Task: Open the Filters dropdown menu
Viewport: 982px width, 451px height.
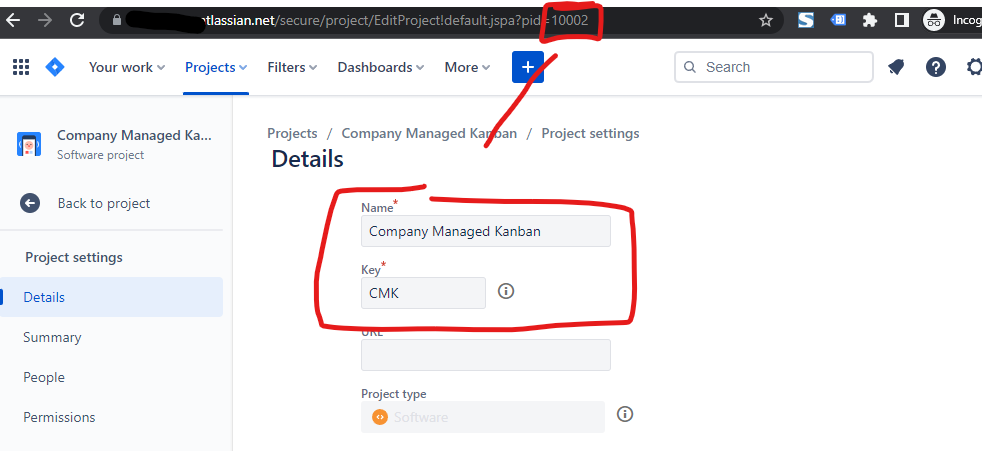Action: [292, 67]
